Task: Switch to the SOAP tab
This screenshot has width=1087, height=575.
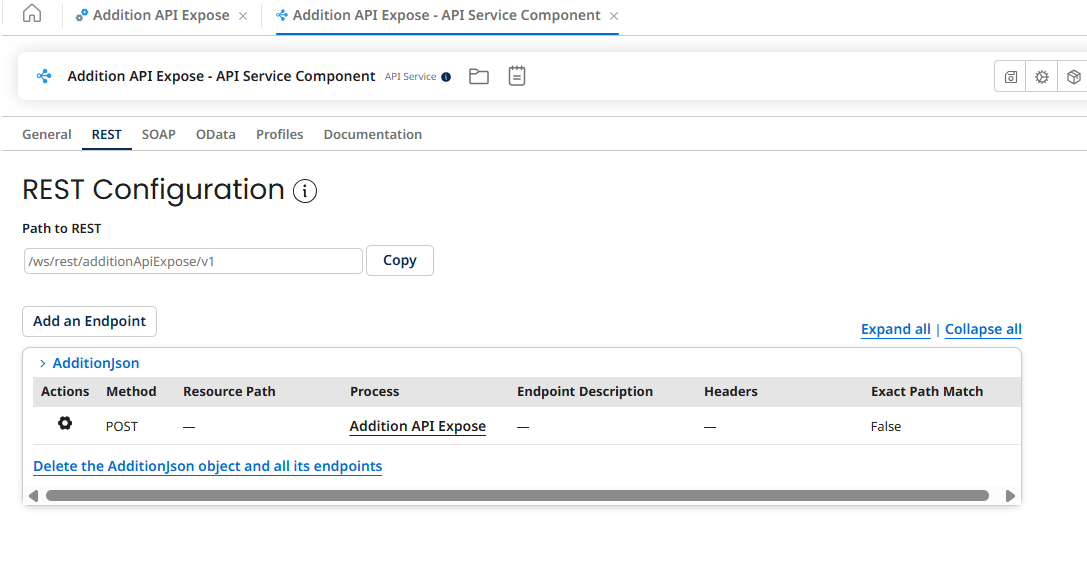Action: (158, 134)
